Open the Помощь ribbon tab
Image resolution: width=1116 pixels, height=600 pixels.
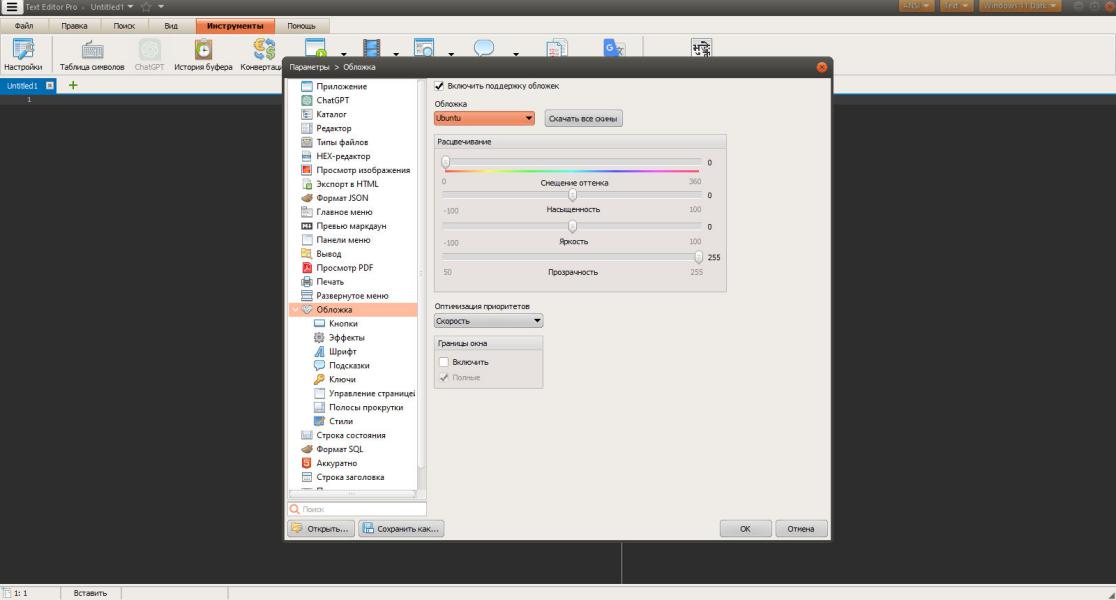[x=301, y=26]
